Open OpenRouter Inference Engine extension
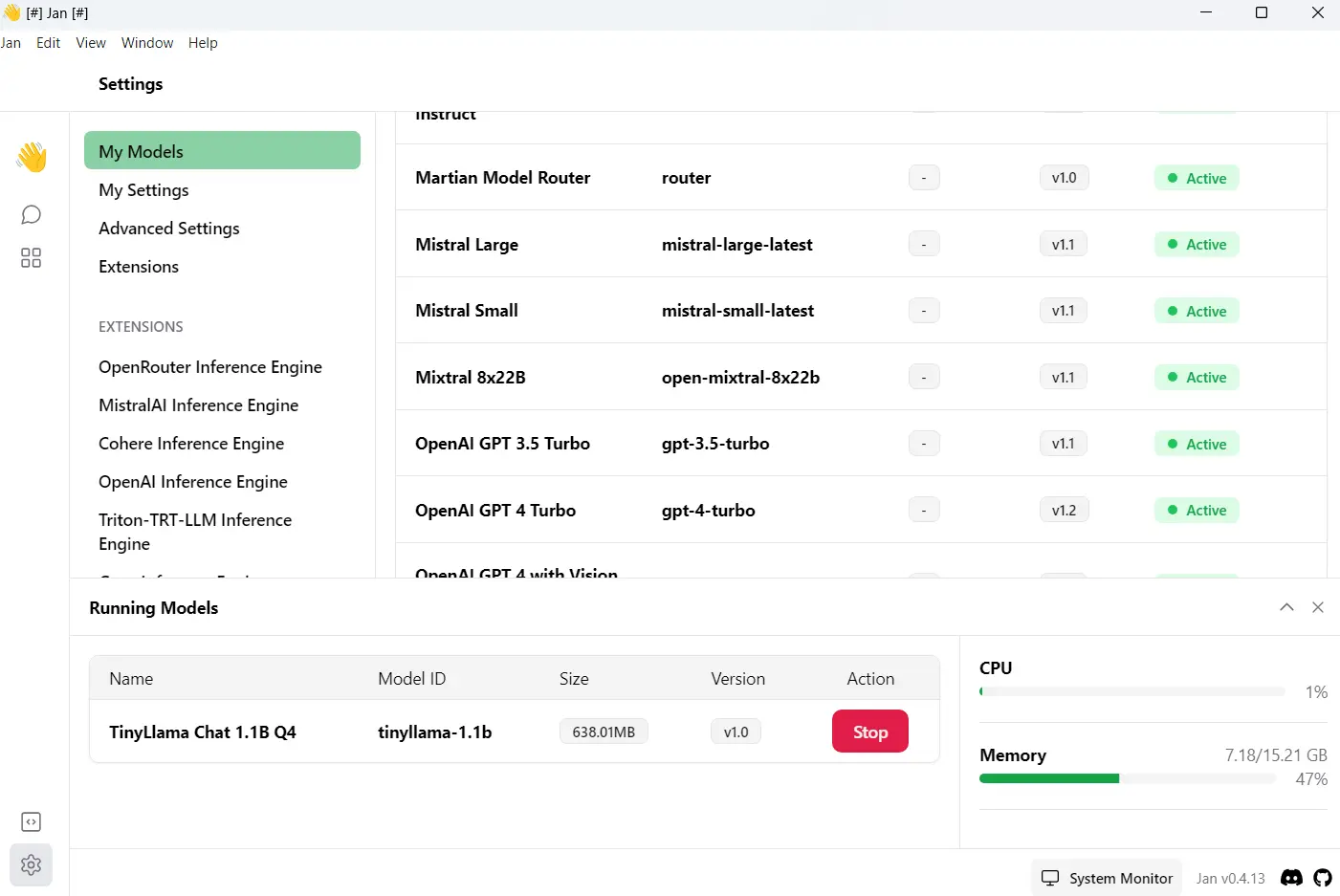The height and width of the screenshot is (896, 1340). tap(210, 367)
